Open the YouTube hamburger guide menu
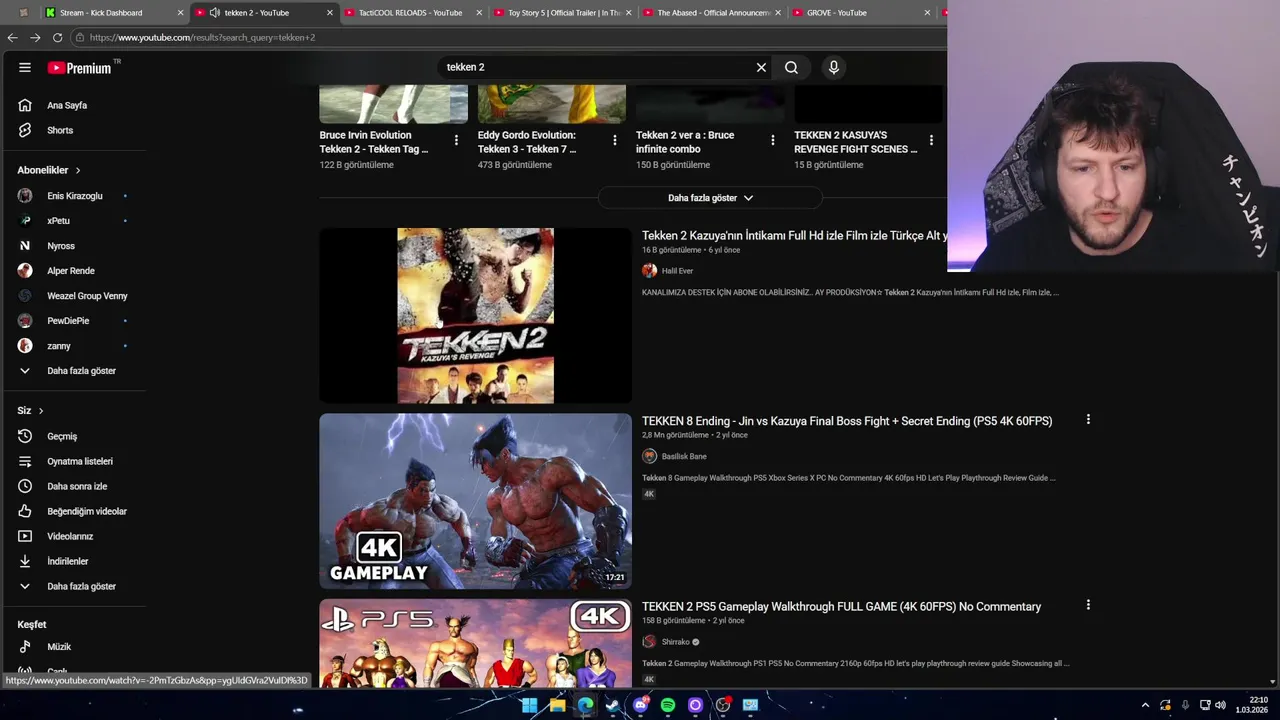The width and height of the screenshot is (1280, 720). coord(24,68)
